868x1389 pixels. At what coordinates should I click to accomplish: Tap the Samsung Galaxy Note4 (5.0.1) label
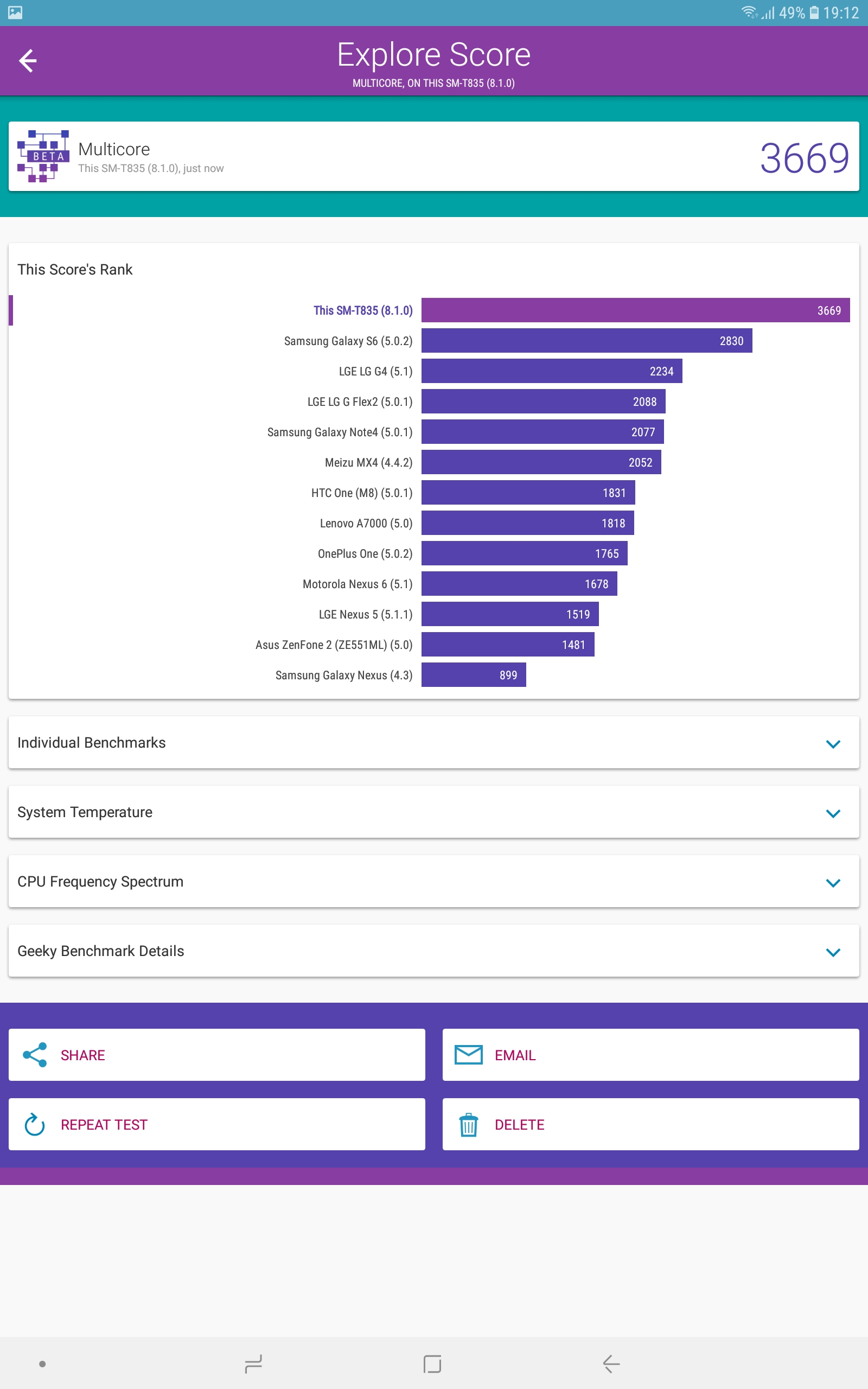point(340,432)
